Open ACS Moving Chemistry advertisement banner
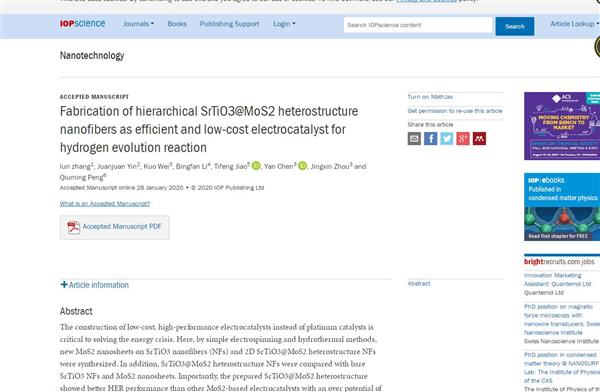The height and width of the screenshot is (392, 600). (x=562, y=126)
